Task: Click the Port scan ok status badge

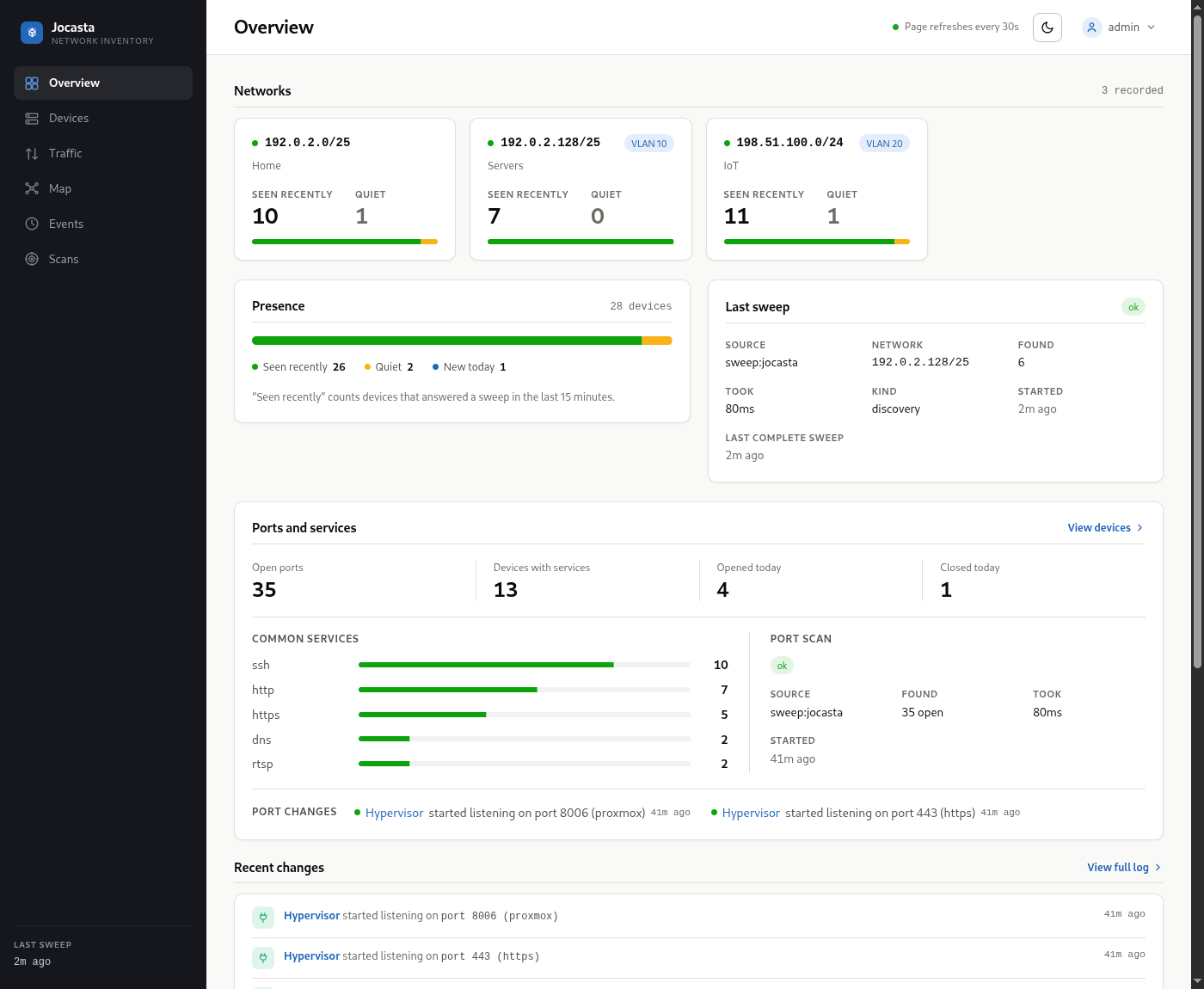Action: [x=782, y=666]
